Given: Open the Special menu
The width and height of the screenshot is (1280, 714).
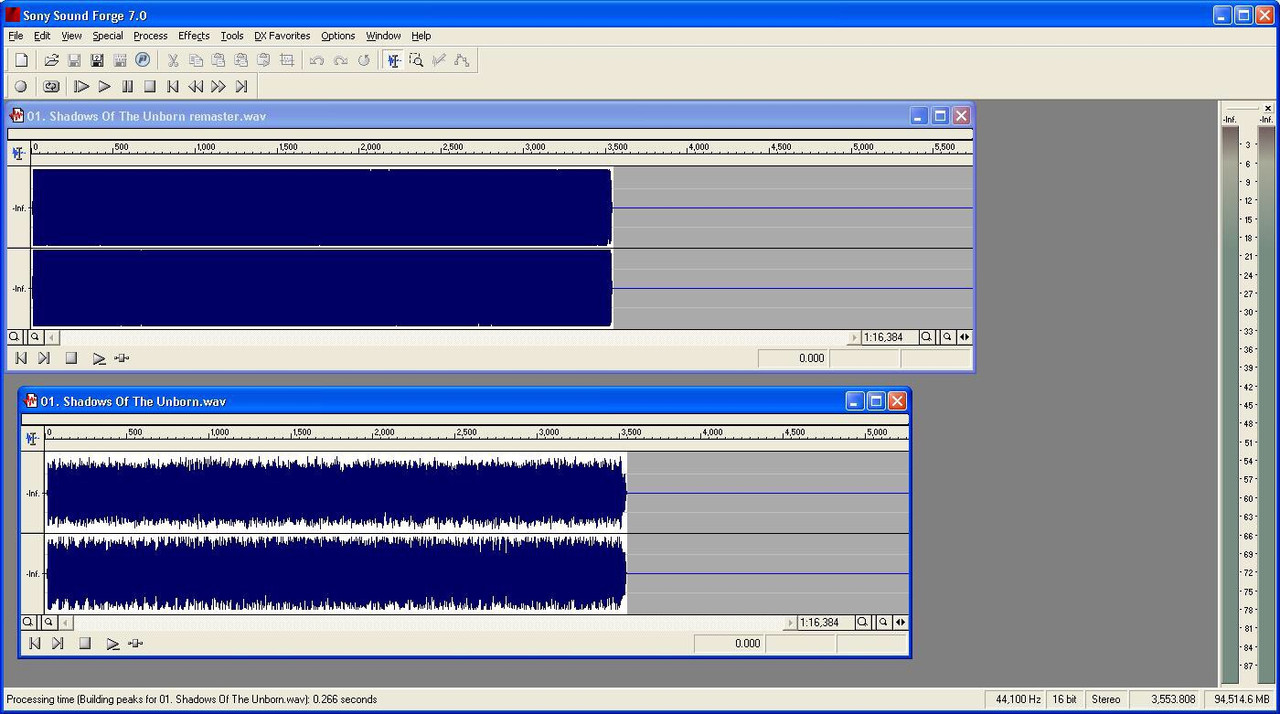Looking at the screenshot, I should 108,36.
